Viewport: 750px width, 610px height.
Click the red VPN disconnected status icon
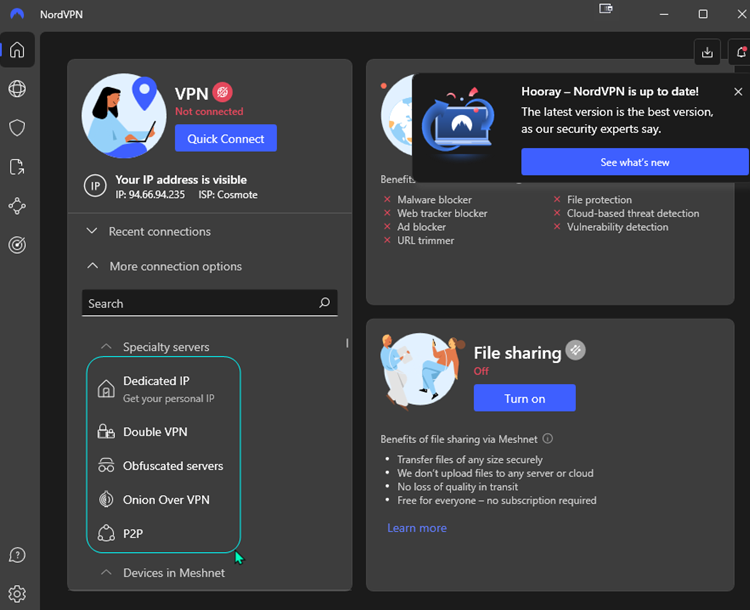click(222, 92)
